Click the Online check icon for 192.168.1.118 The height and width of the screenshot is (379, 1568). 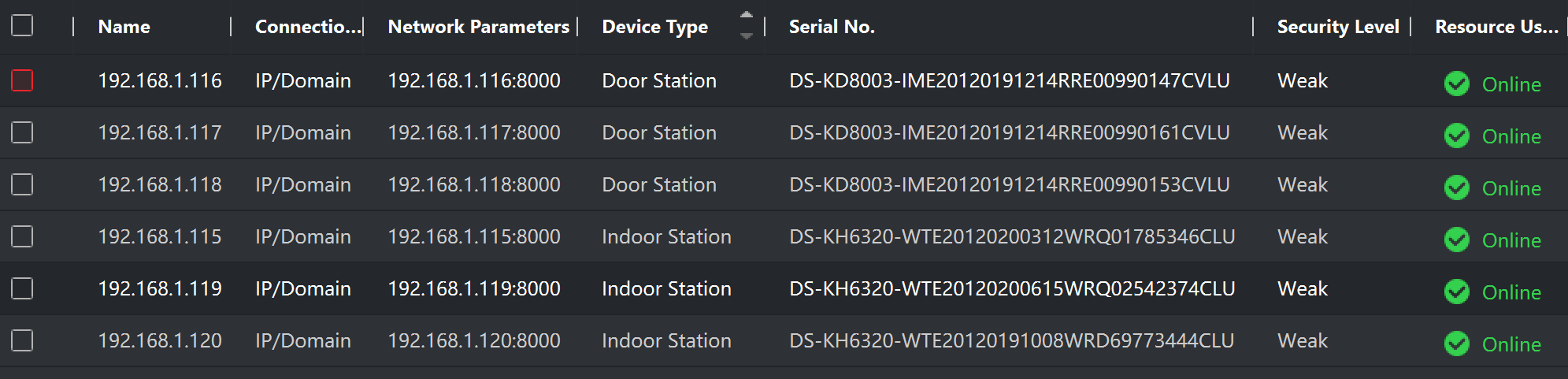[x=1456, y=188]
